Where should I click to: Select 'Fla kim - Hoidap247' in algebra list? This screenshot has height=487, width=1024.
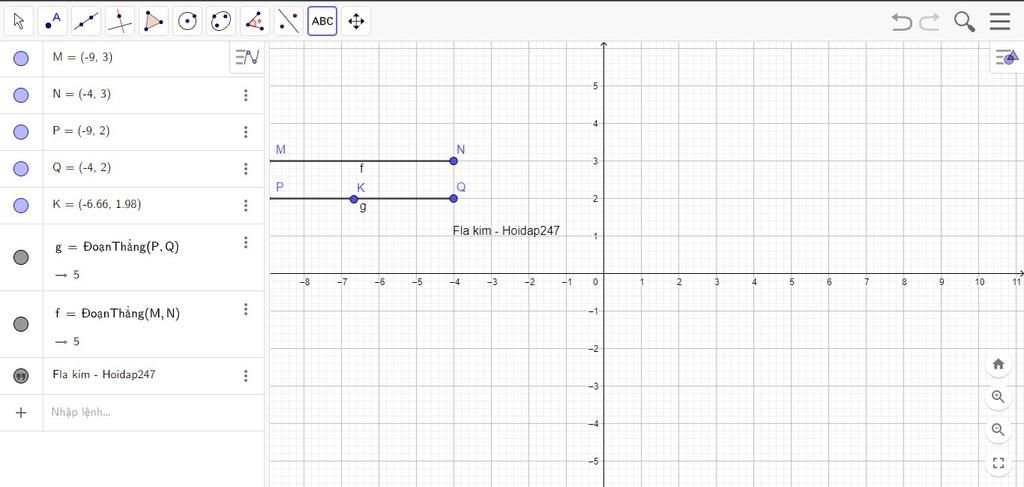104,374
